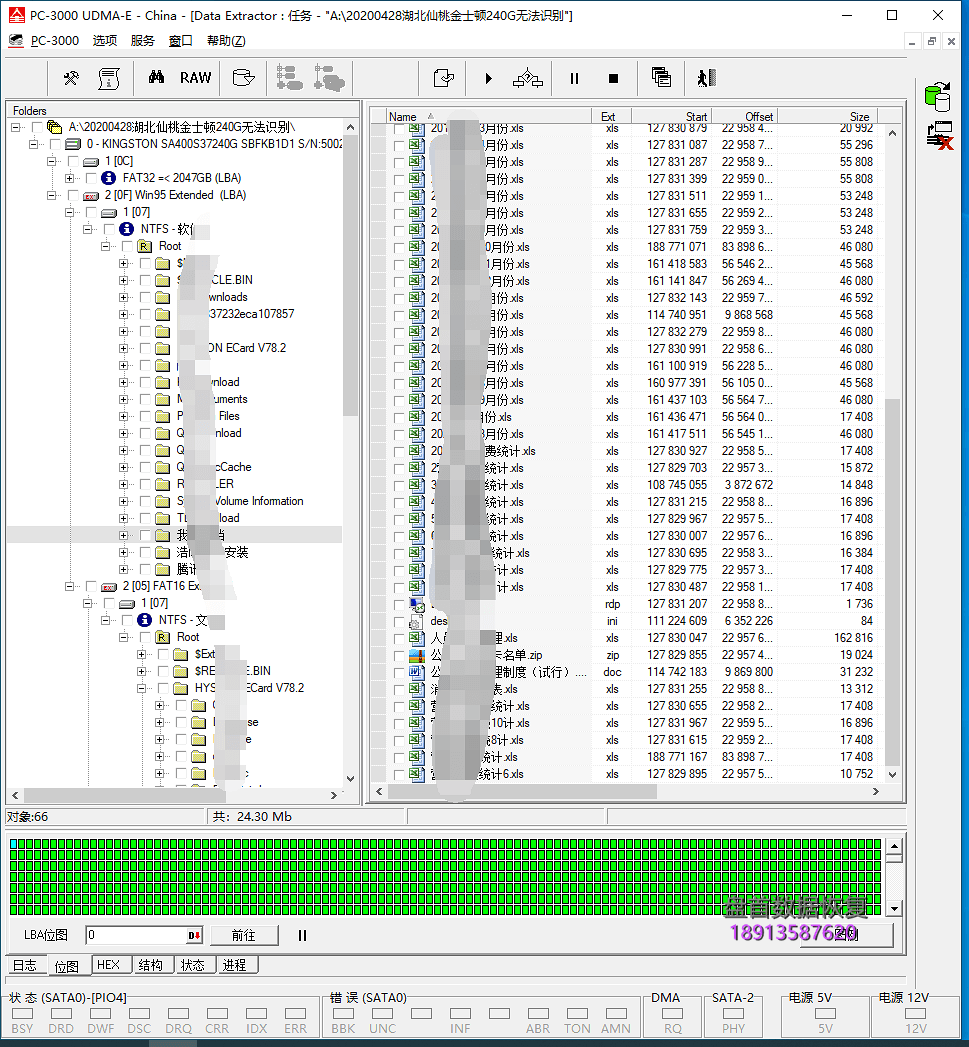Collapse the 2 [0F] Win95 Extended node

(51, 196)
